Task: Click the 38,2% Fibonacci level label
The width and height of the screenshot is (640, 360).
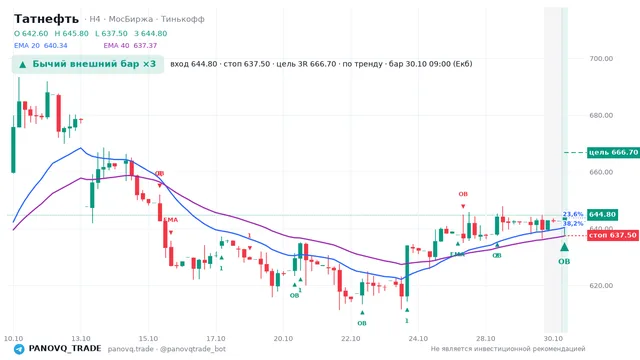Action: (x=573, y=224)
